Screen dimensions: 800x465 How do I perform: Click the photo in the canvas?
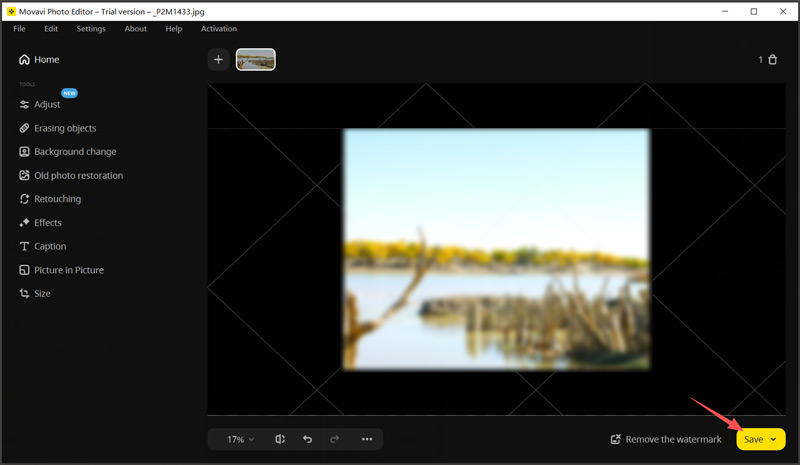496,249
